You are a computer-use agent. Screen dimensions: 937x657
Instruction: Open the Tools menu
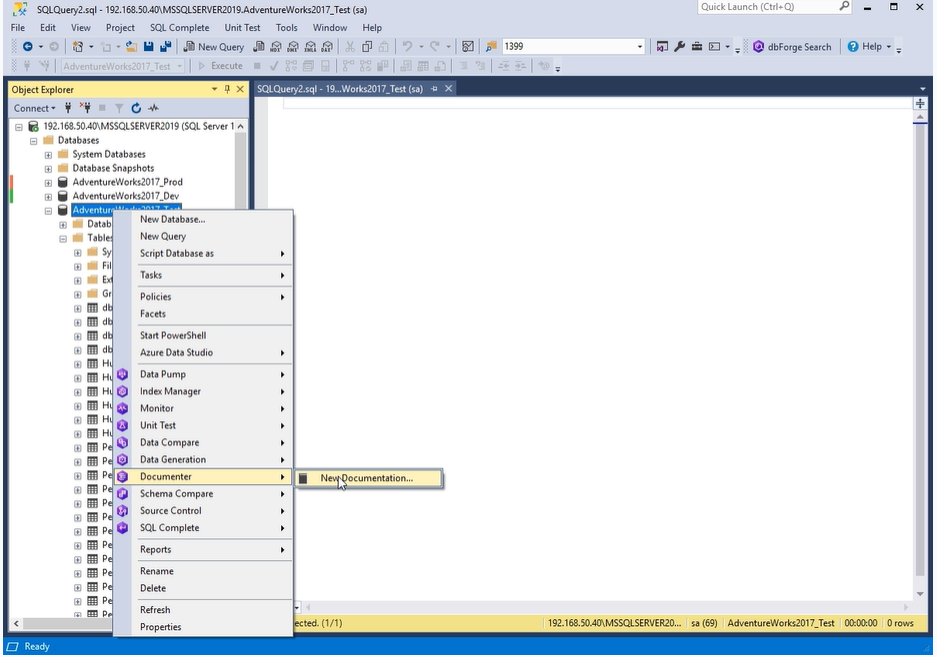tap(286, 27)
